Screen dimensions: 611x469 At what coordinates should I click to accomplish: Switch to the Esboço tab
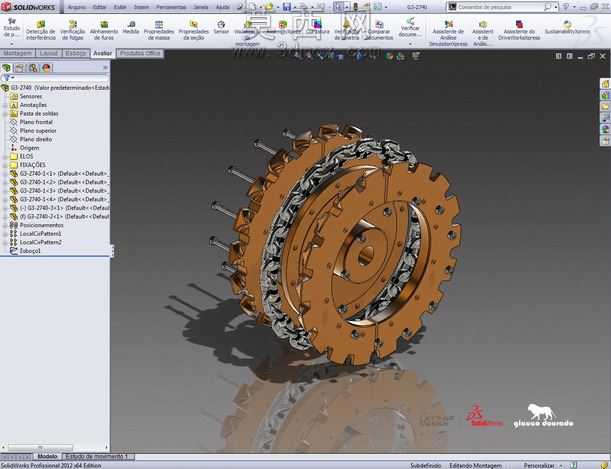tap(76, 53)
